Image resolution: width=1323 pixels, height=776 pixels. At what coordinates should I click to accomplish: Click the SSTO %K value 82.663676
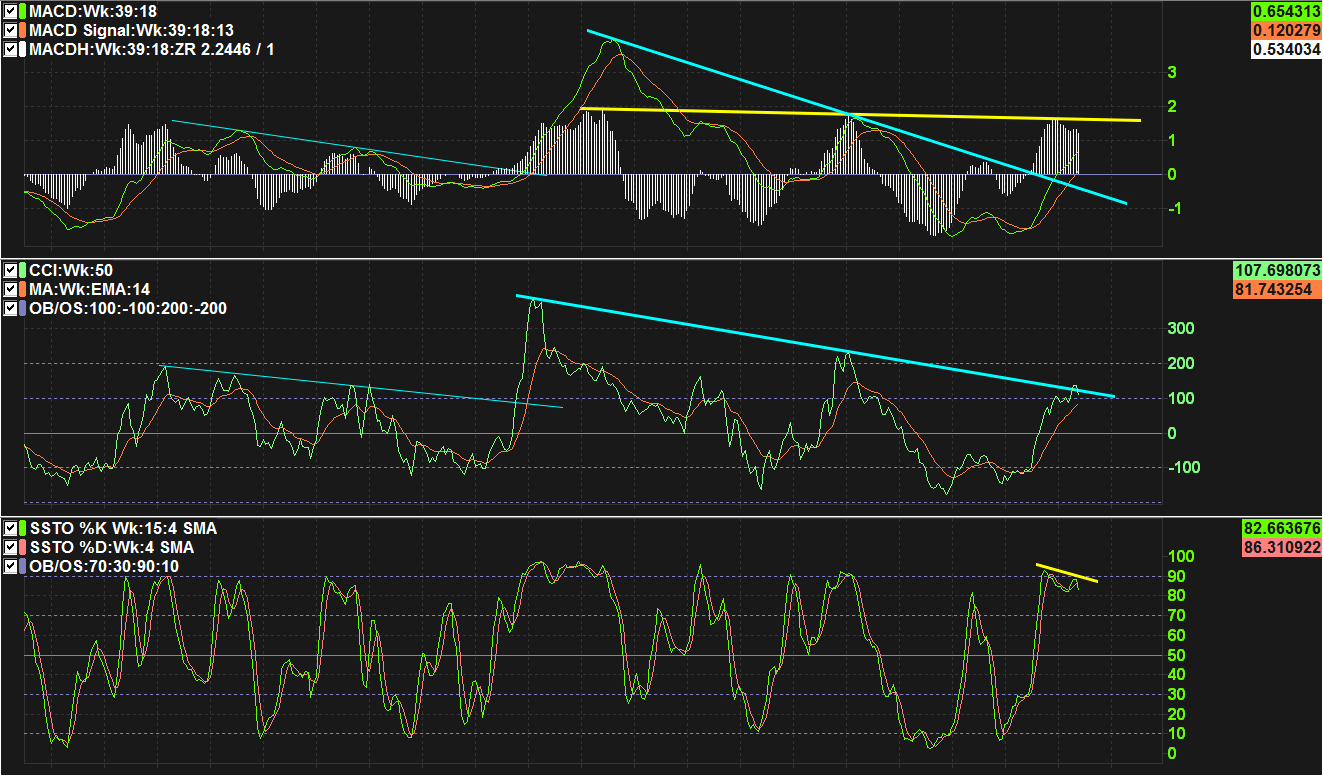(x=1281, y=528)
